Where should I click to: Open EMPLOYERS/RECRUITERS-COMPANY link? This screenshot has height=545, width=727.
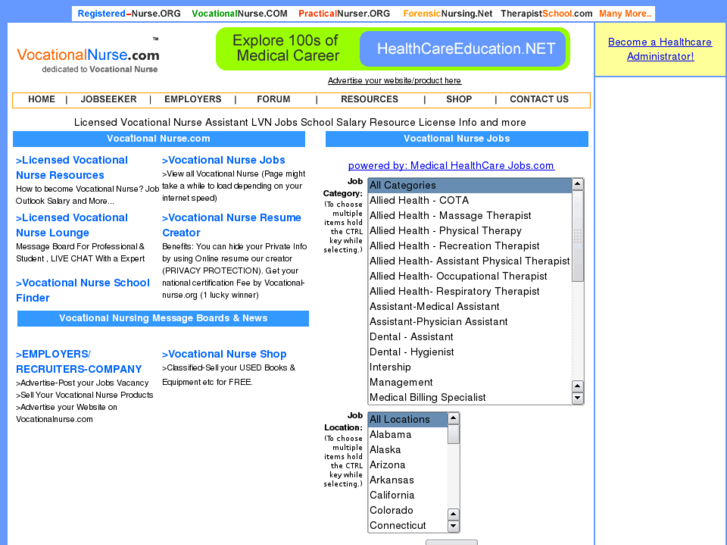79,361
